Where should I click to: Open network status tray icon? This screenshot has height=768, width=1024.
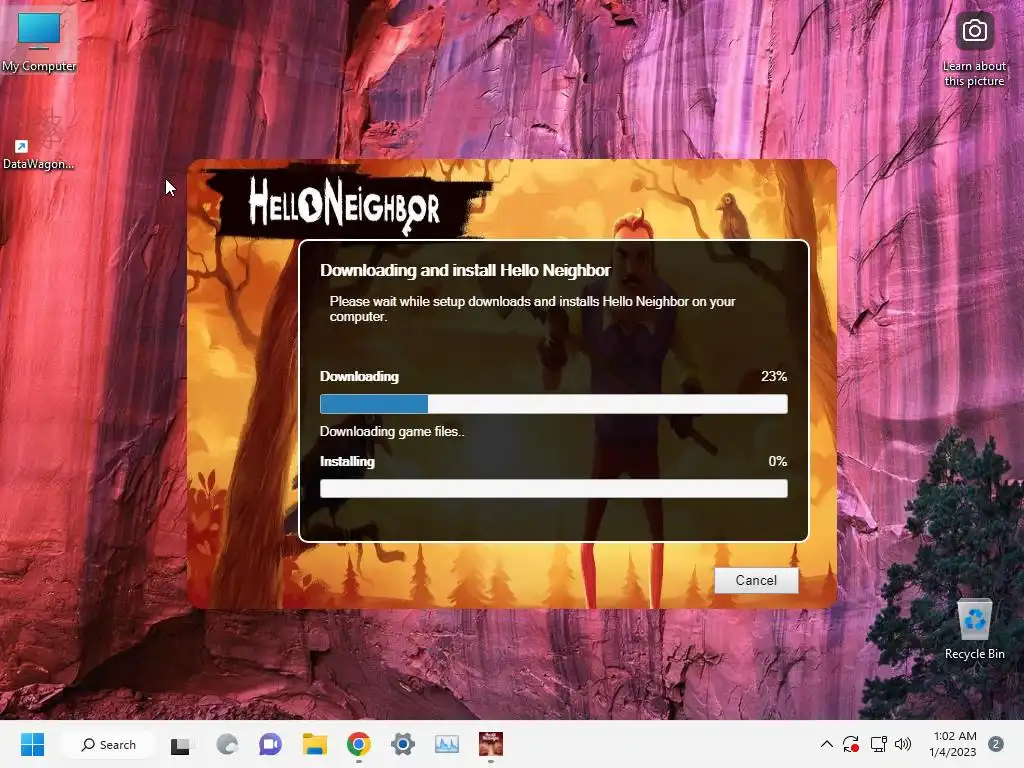point(878,744)
